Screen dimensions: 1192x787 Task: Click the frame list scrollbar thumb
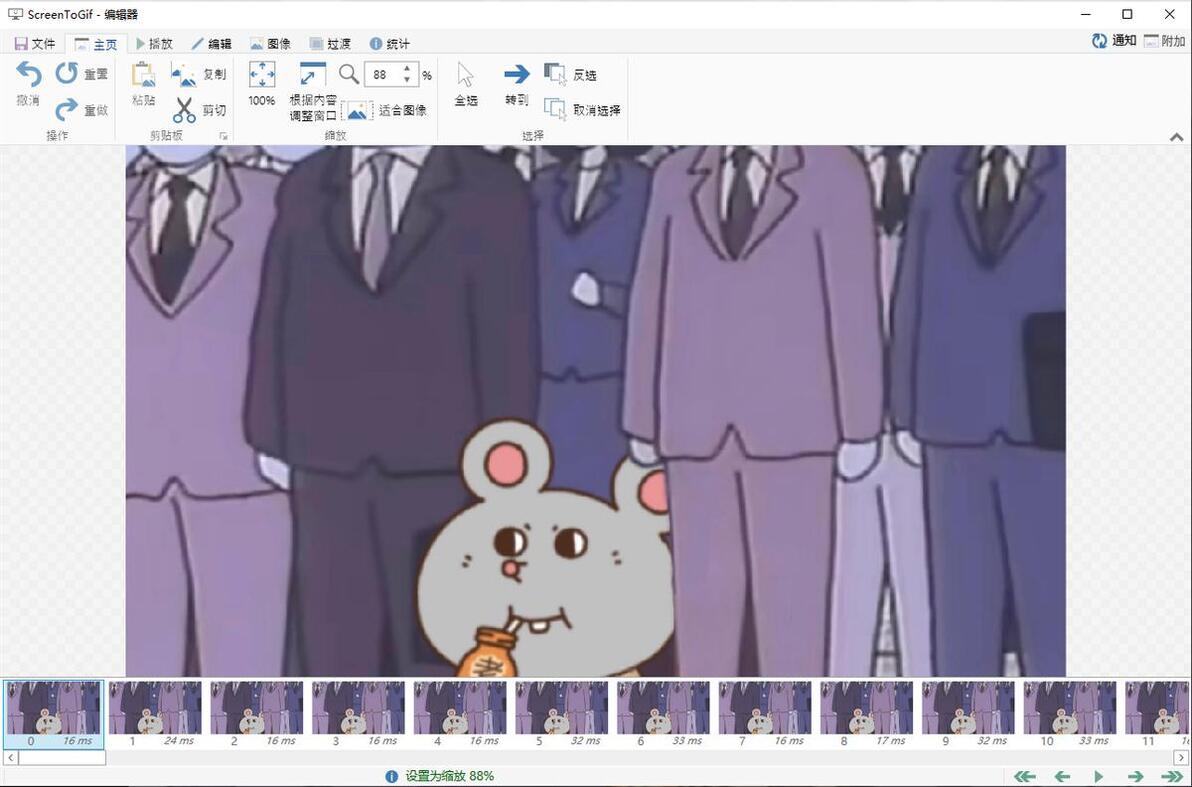click(62, 757)
